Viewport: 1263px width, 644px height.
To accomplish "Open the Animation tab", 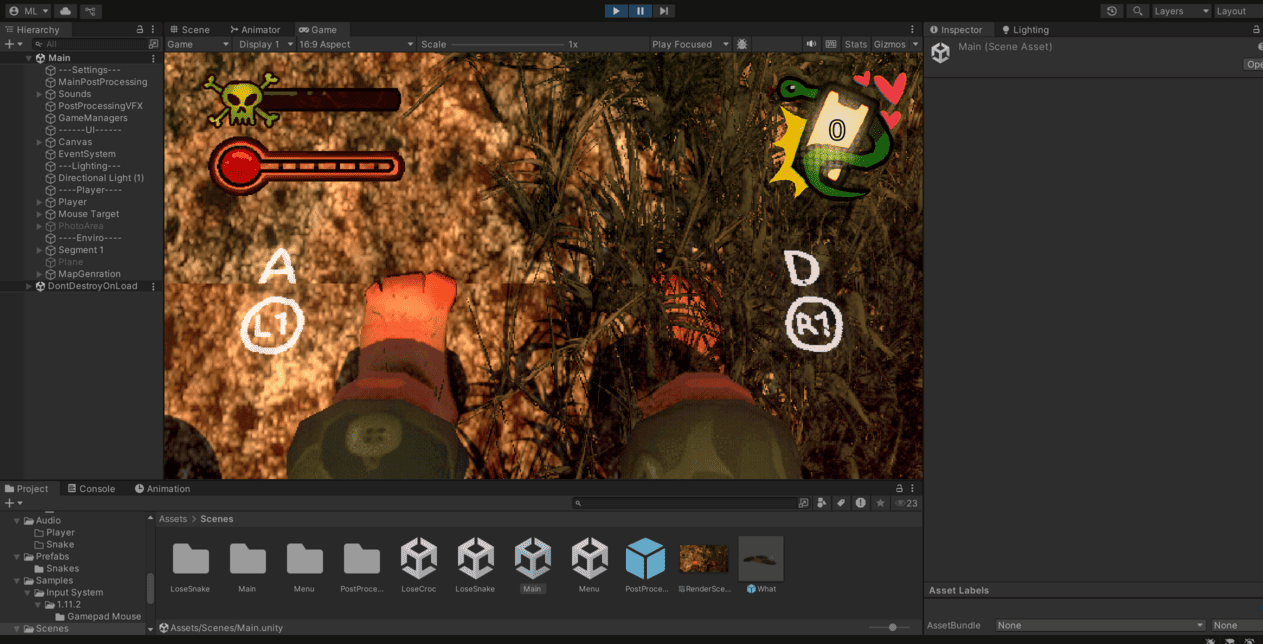I will [x=162, y=489].
